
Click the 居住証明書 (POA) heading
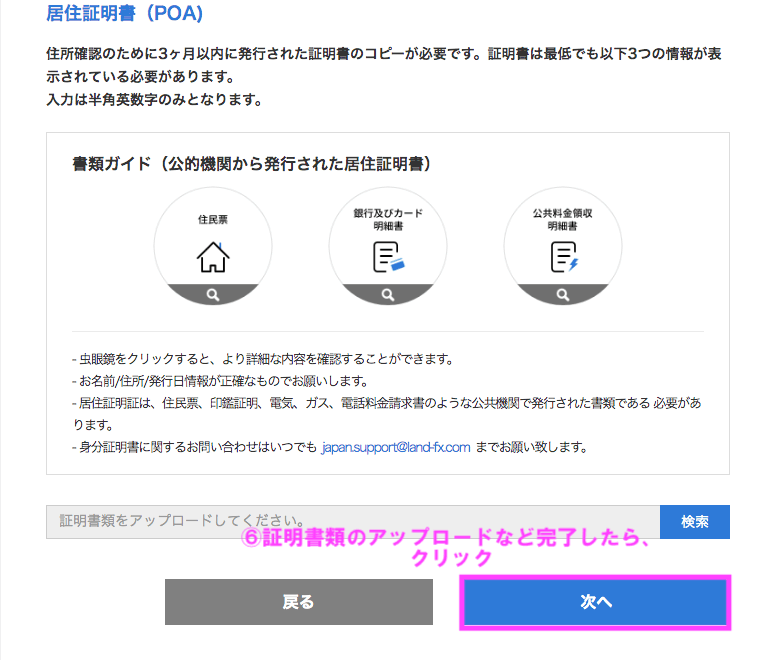124,13
